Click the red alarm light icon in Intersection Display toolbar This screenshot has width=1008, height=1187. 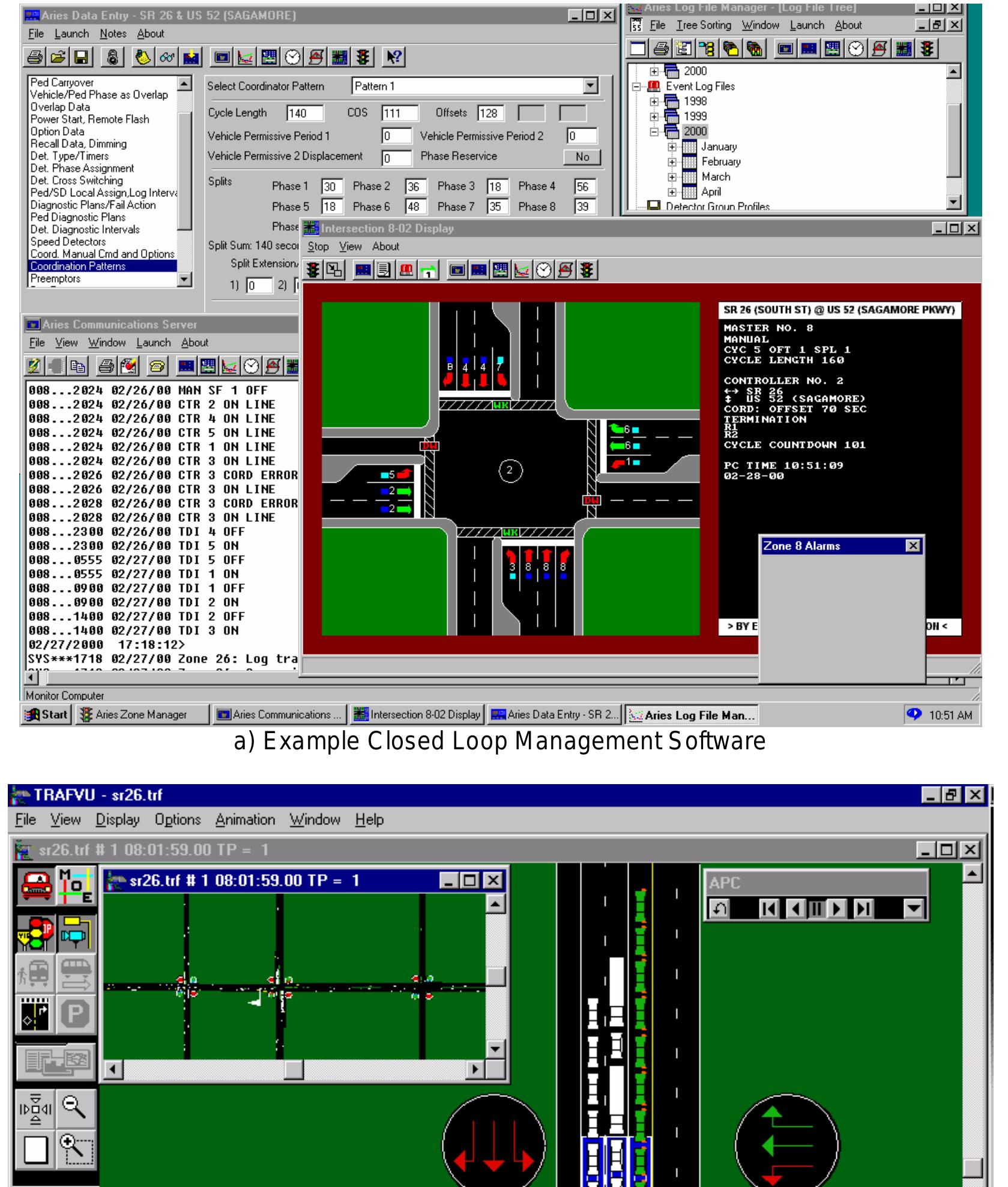click(x=406, y=270)
